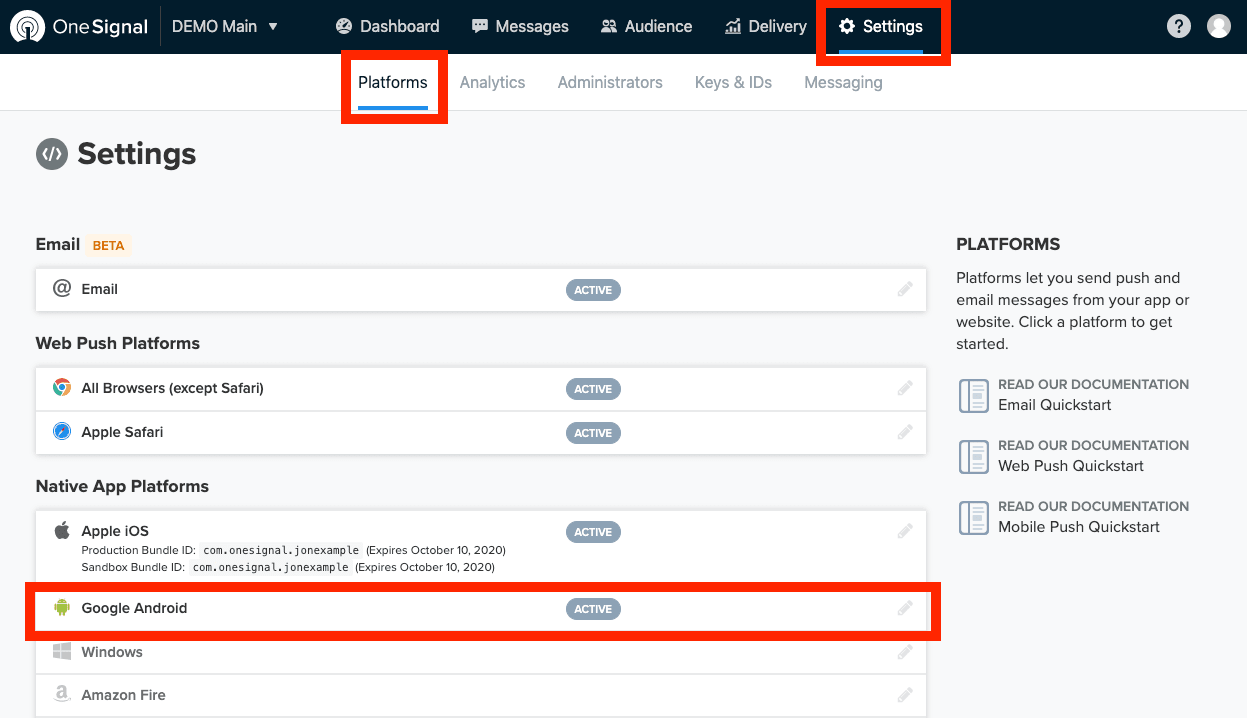Open the Web Push Quickstart link
Screen dimensions: 1247x718
[x=1071, y=466]
